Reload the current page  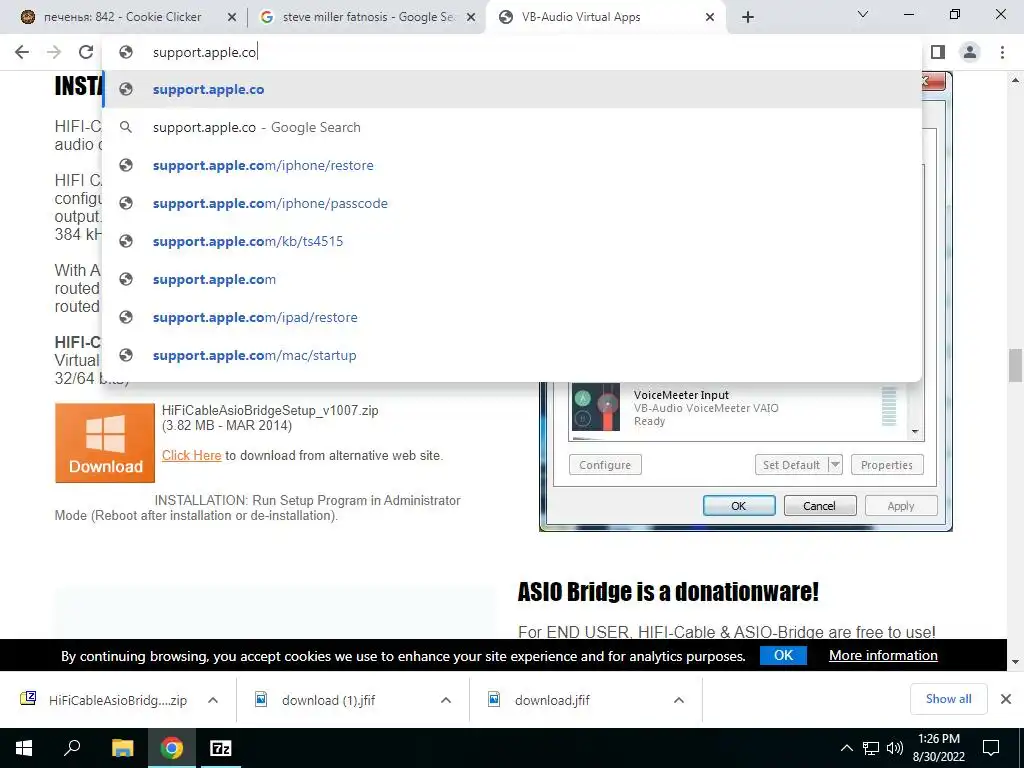[86, 52]
